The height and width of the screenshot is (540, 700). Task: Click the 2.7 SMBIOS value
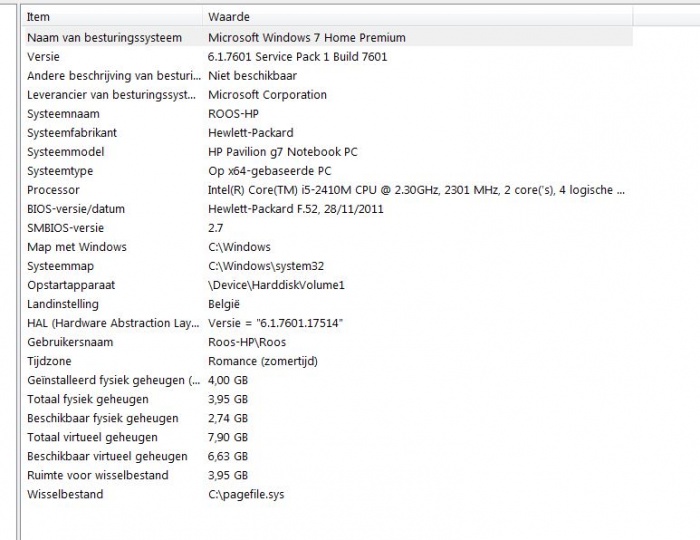click(215, 228)
